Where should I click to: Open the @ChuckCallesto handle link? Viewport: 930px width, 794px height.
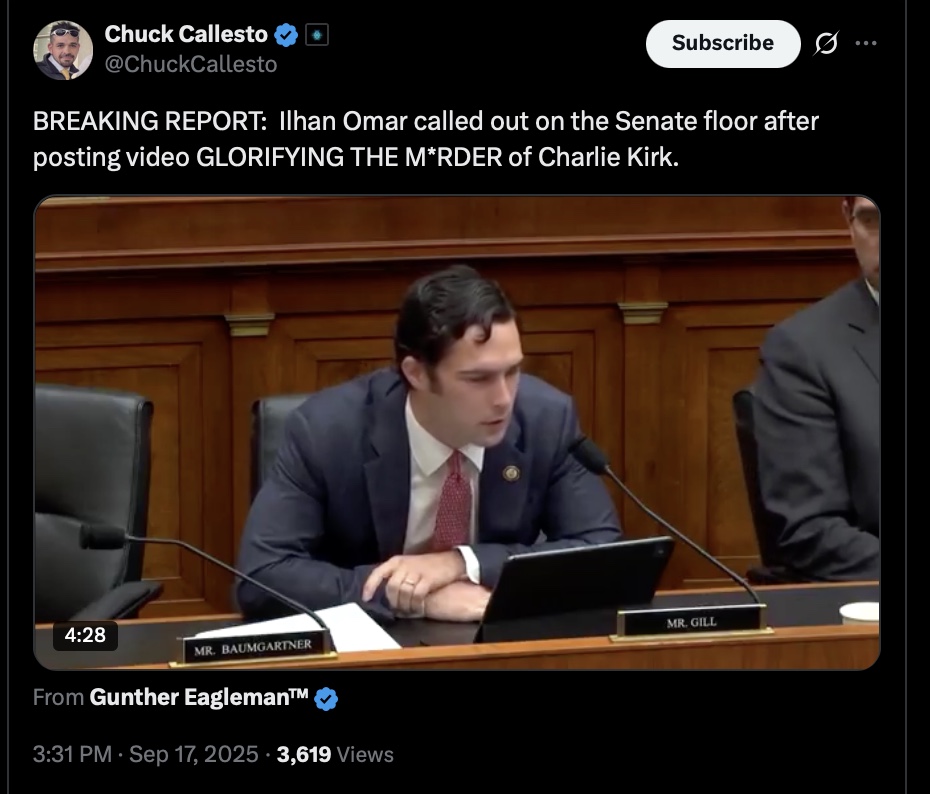(x=191, y=64)
